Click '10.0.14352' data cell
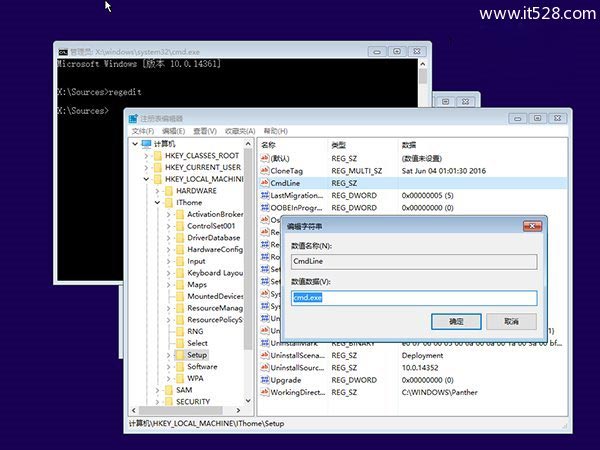The height and width of the screenshot is (450, 600). (x=420, y=368)
